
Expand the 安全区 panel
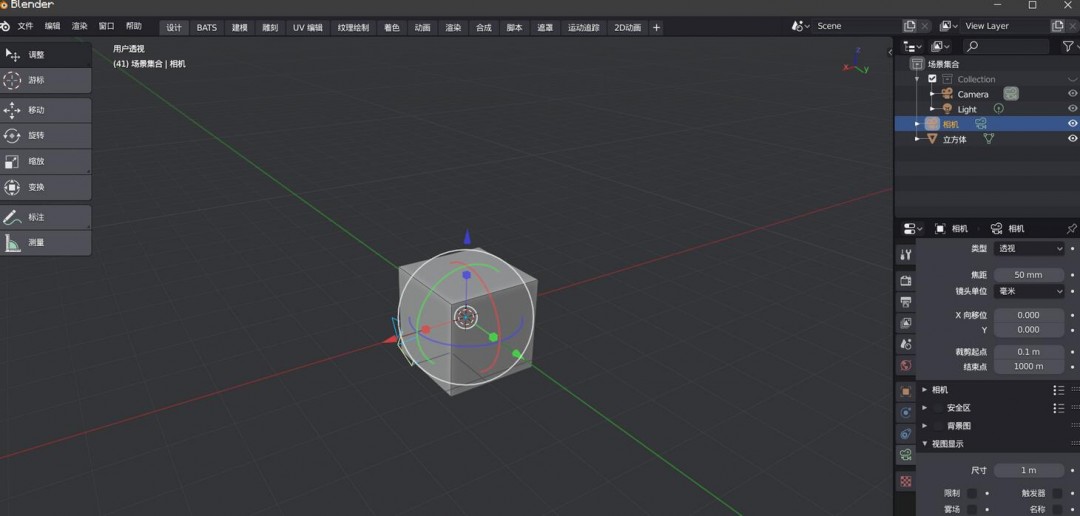coord(925,408)
